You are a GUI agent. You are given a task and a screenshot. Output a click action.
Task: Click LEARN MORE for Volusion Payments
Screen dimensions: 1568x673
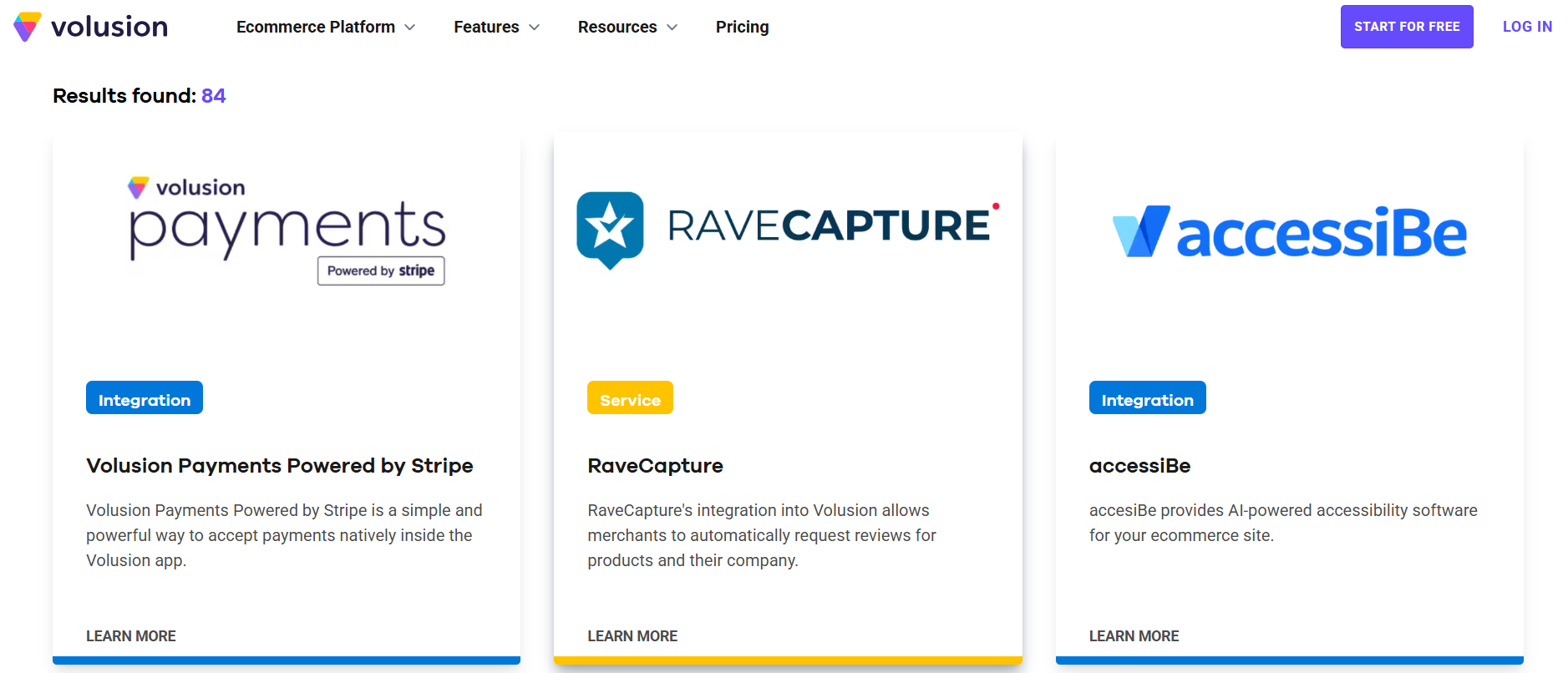[131, 636]
